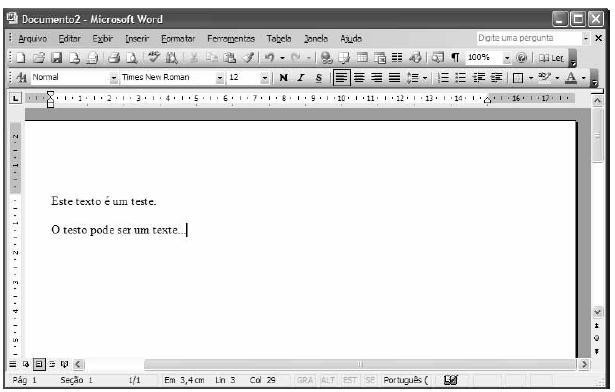615x392 pixels.
Task: Toggle SE overtype mode in status bar
Action: click(370, 380)
